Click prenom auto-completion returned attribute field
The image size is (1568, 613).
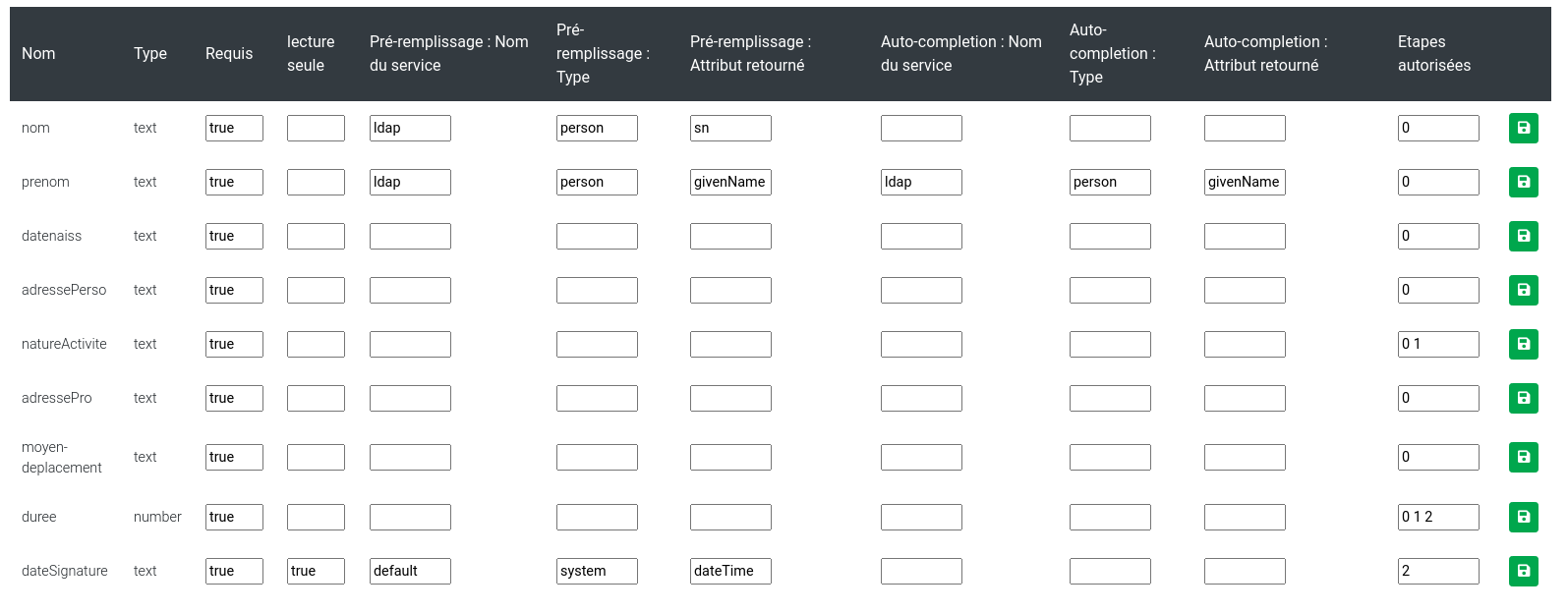coord(1245,182)
